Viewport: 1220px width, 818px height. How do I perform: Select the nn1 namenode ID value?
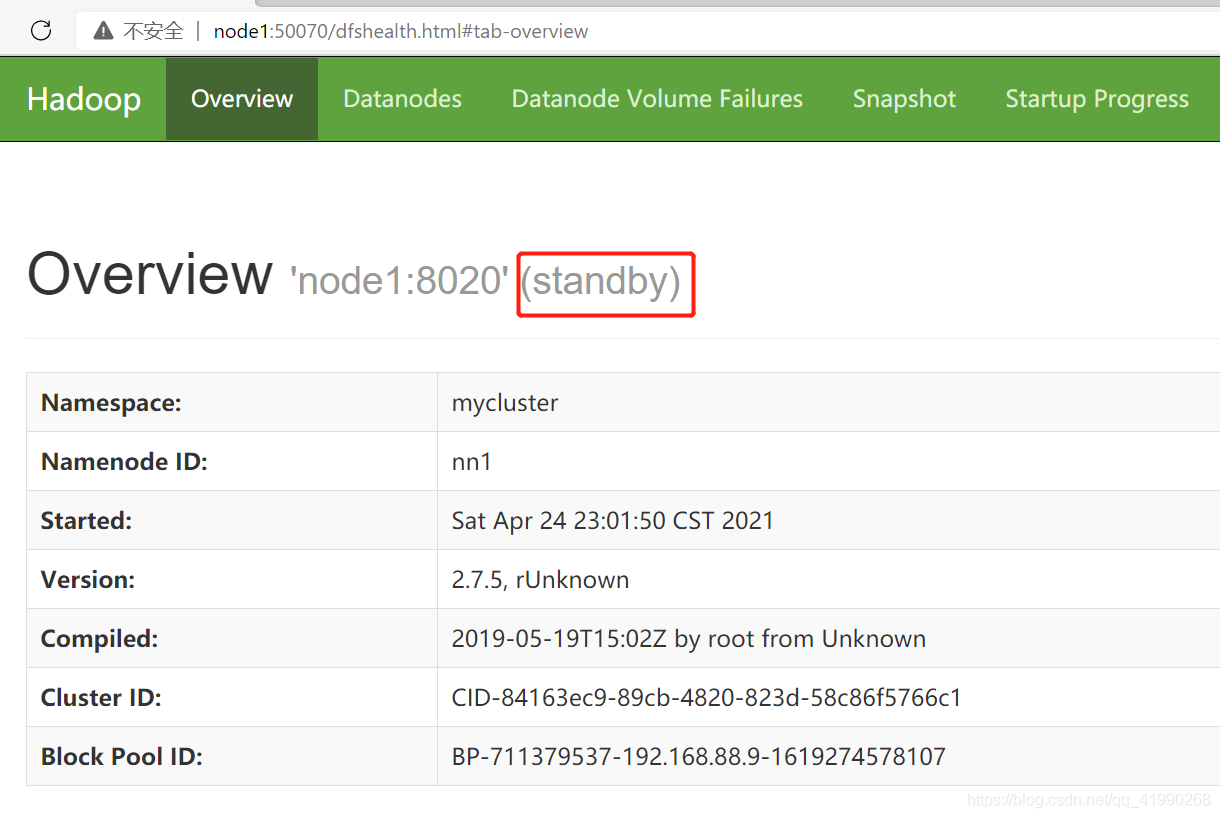[x=472, y=462]
